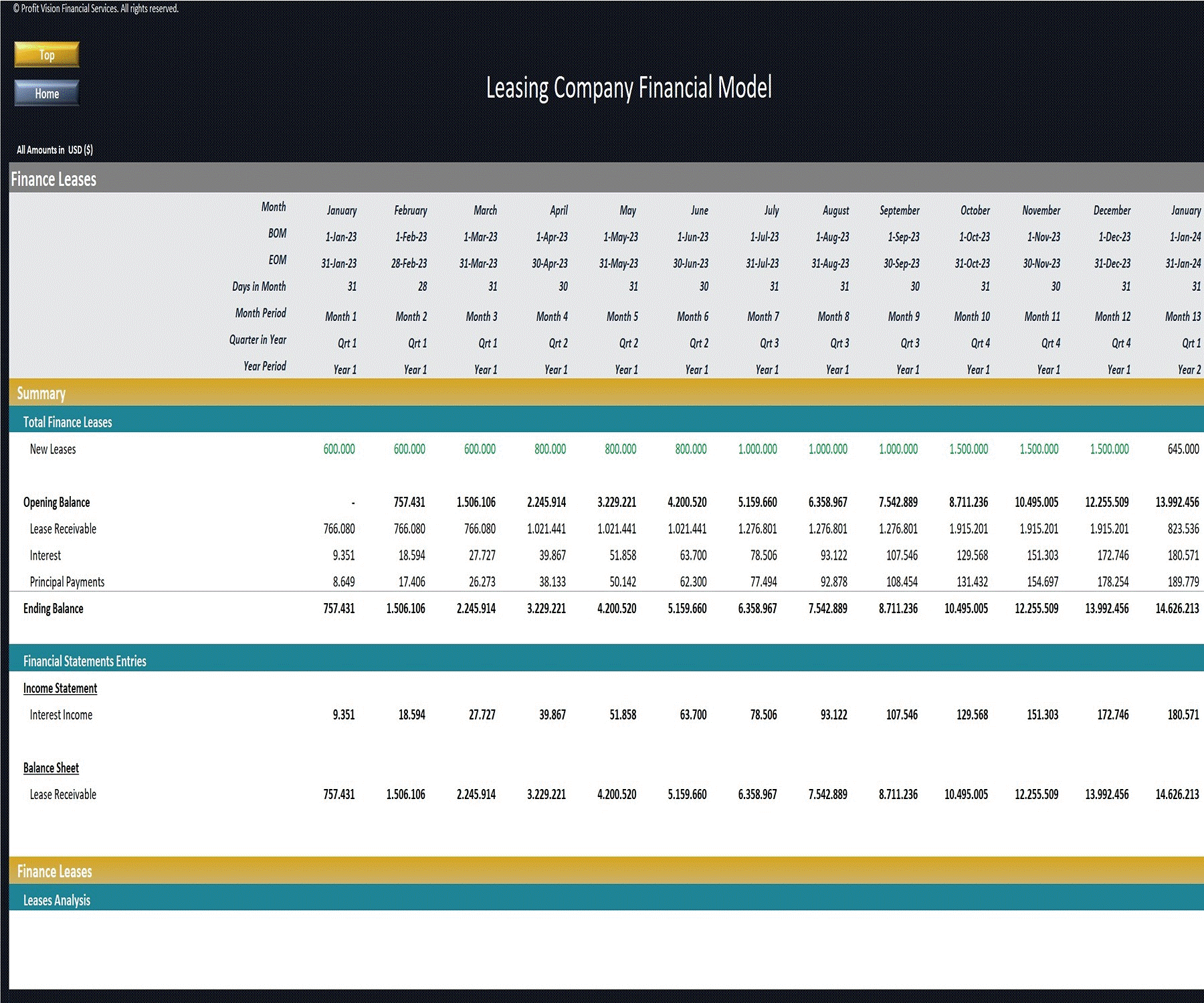
Task: Click the Opening Balance row label
Action: pos(56,502)
